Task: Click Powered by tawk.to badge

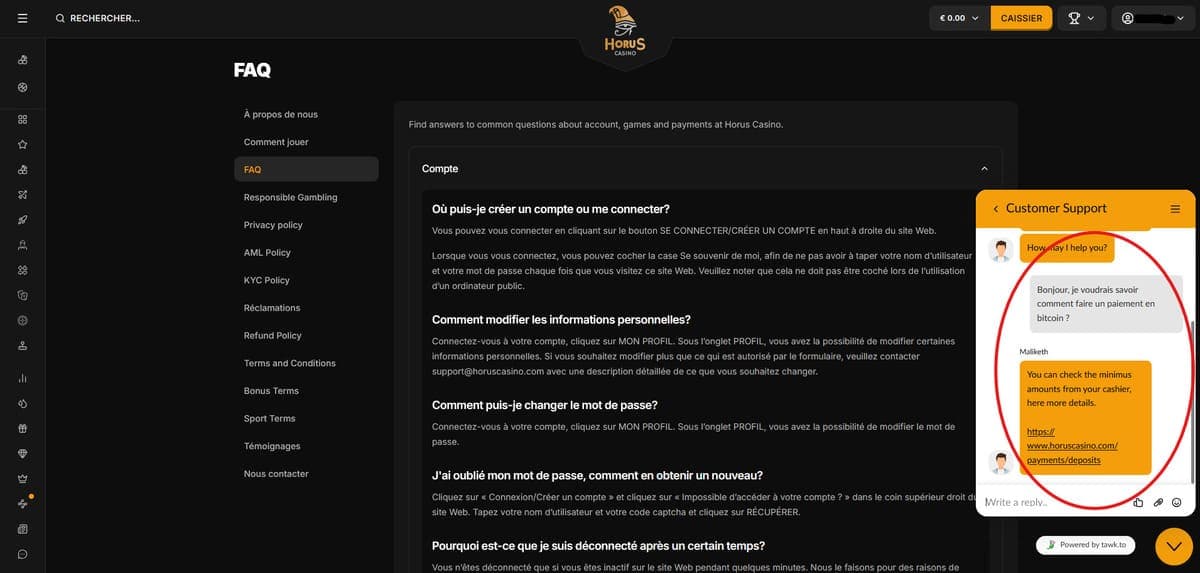Action: click(1087, 545)
